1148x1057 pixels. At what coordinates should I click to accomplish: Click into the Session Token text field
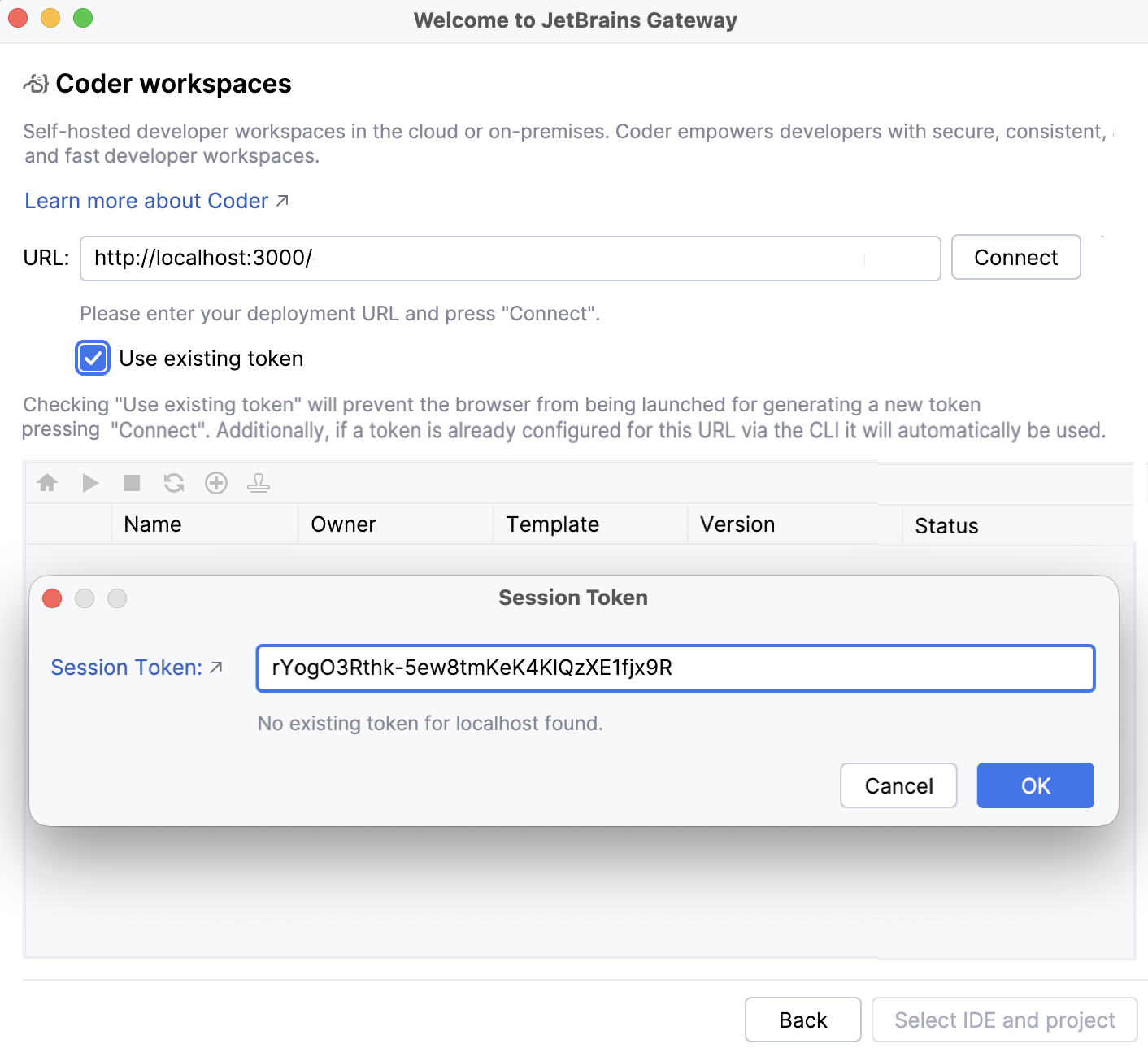(676, 668)
